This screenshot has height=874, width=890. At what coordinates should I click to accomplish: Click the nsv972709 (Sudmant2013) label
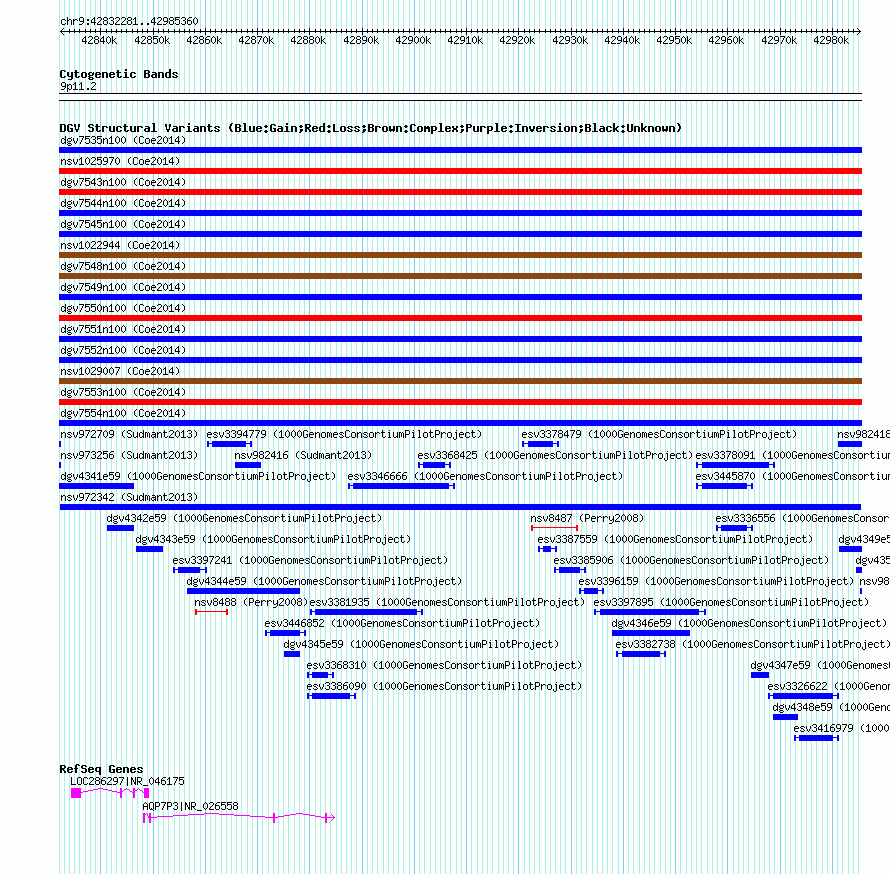point(129,434)
